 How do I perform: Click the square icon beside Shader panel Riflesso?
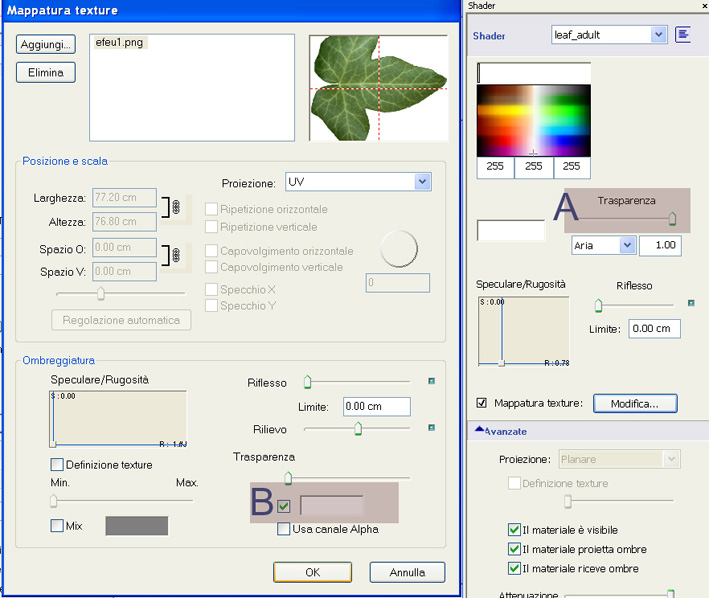pyautogui.click(x=690, y=304)
